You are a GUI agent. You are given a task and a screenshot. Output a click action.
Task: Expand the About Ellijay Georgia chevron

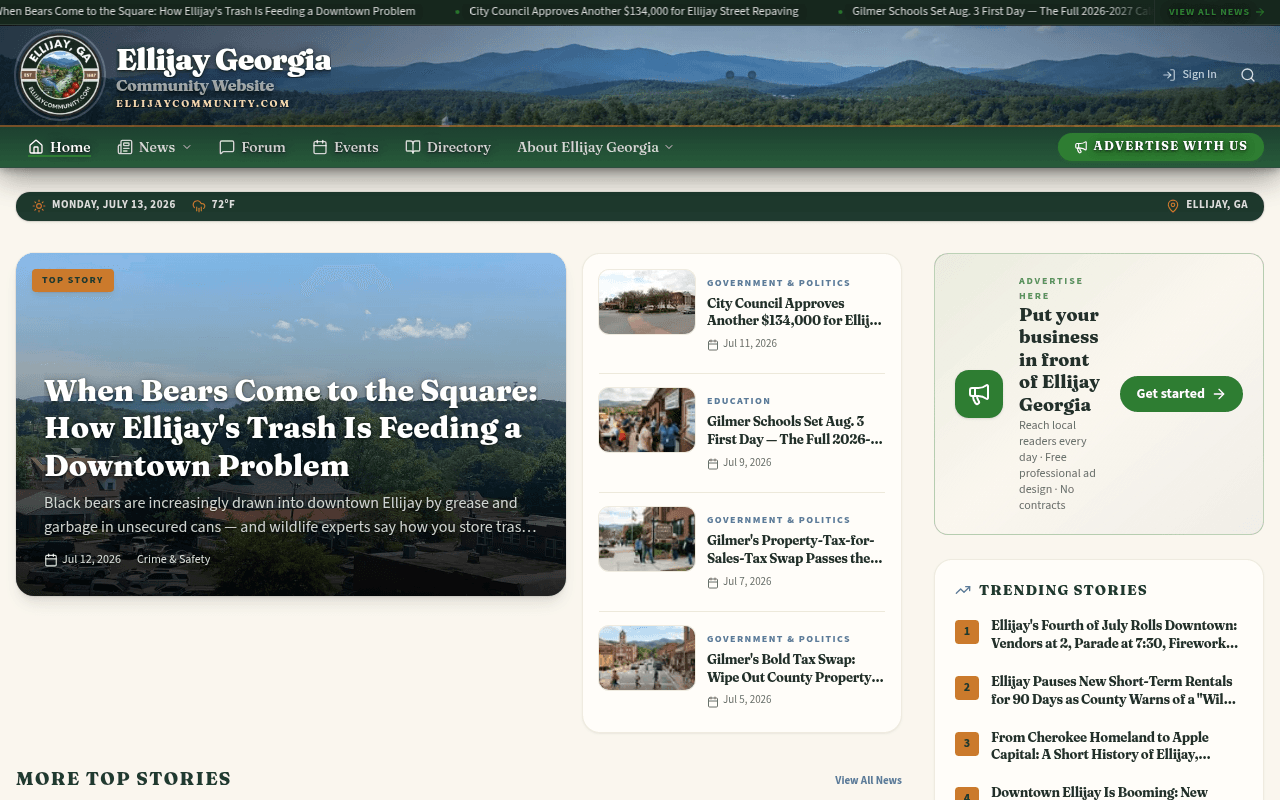point(669,147)
